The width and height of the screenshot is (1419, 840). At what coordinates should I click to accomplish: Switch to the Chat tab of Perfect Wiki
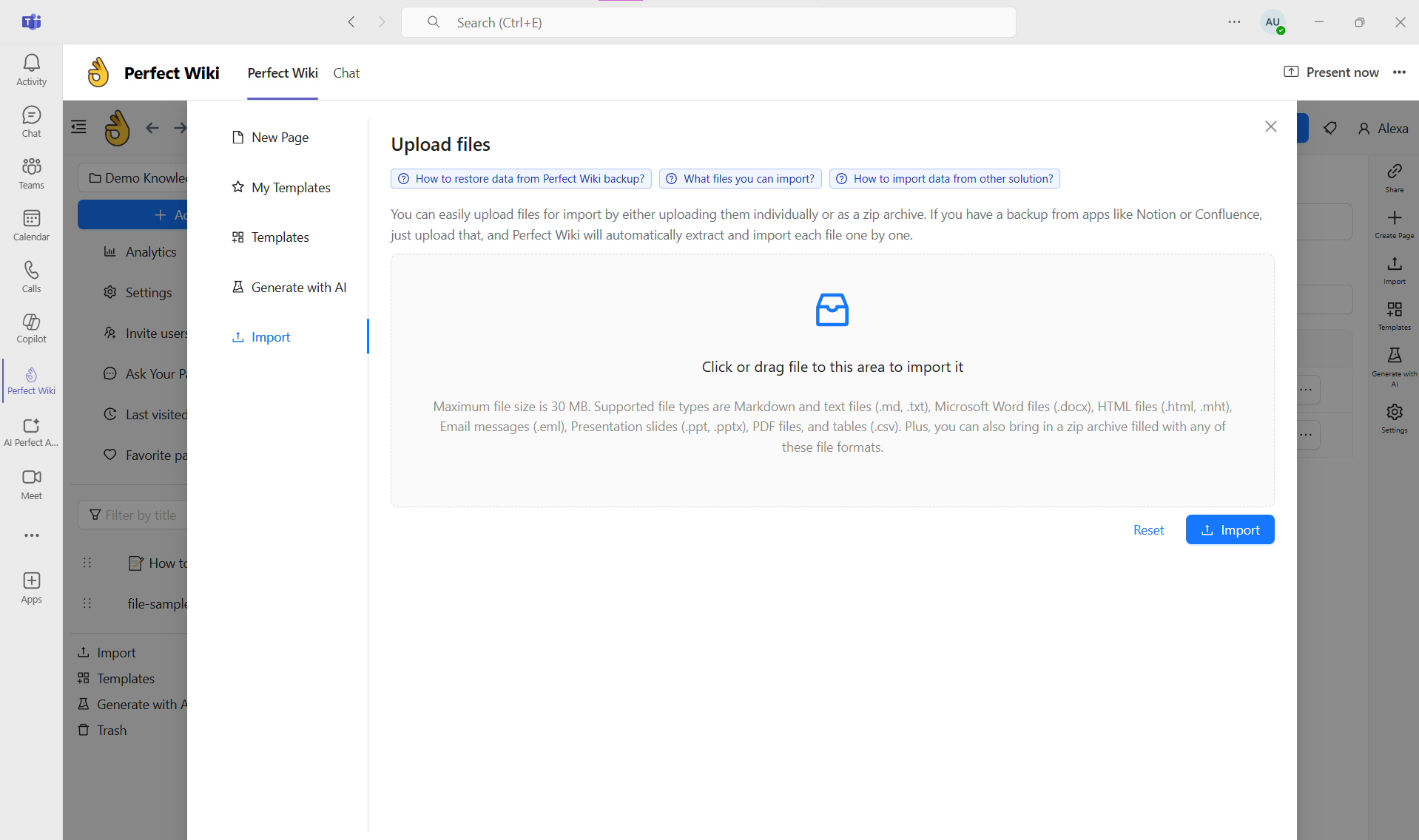click(346, 72)
